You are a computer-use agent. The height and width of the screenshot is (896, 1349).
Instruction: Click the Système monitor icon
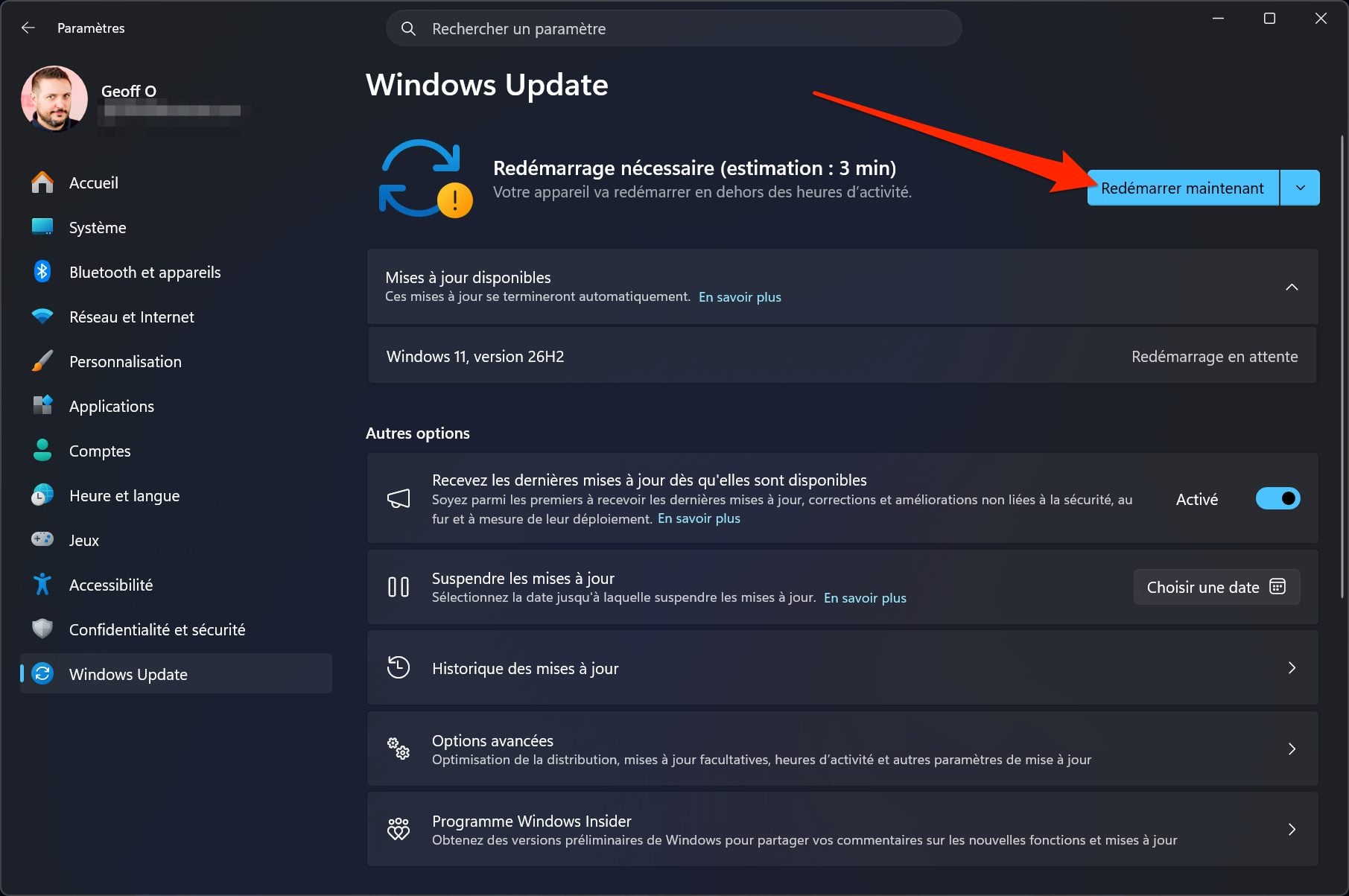pyautogui.click(x=42, y=227)
